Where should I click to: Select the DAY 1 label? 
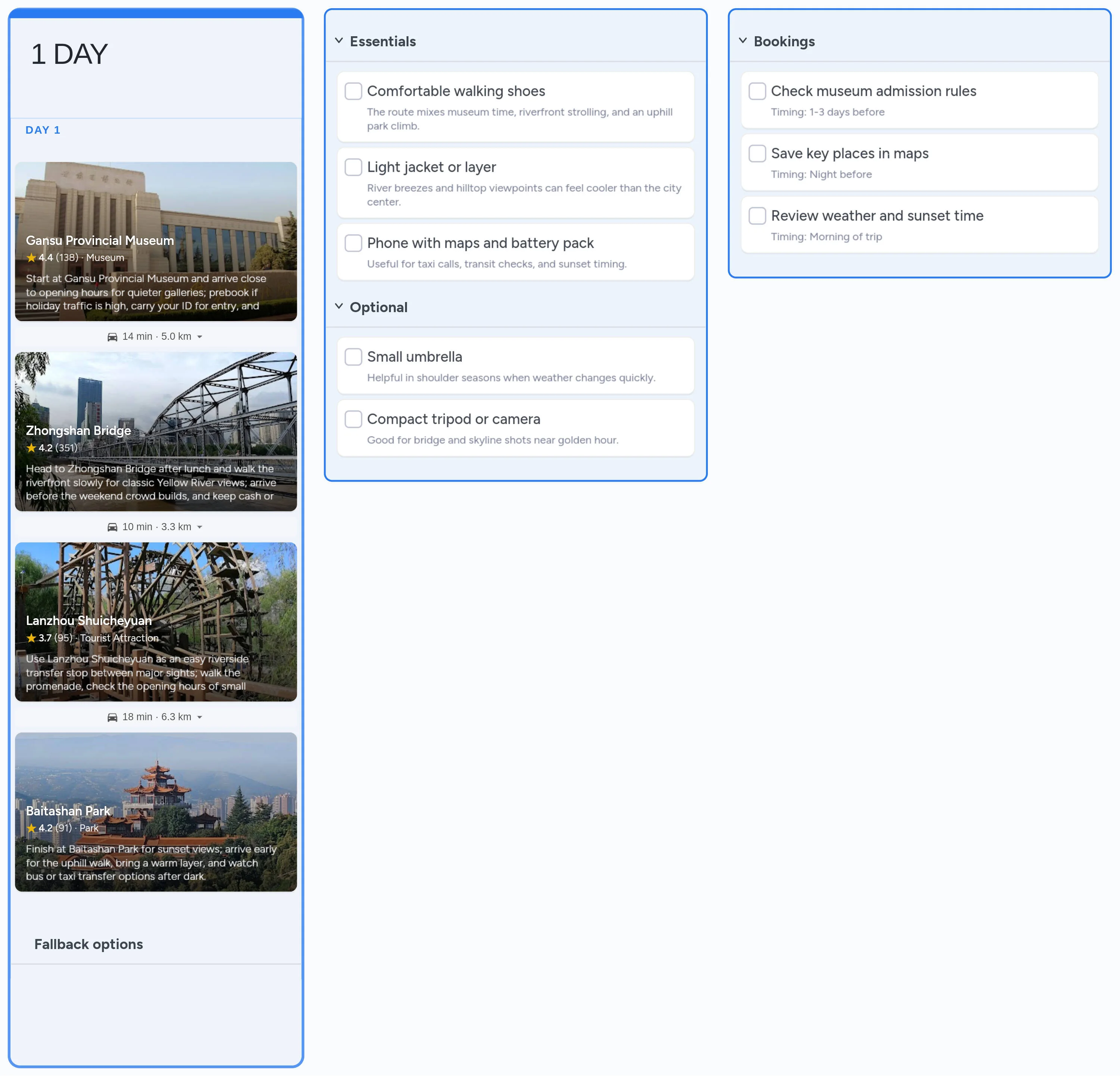coord(43,130)
